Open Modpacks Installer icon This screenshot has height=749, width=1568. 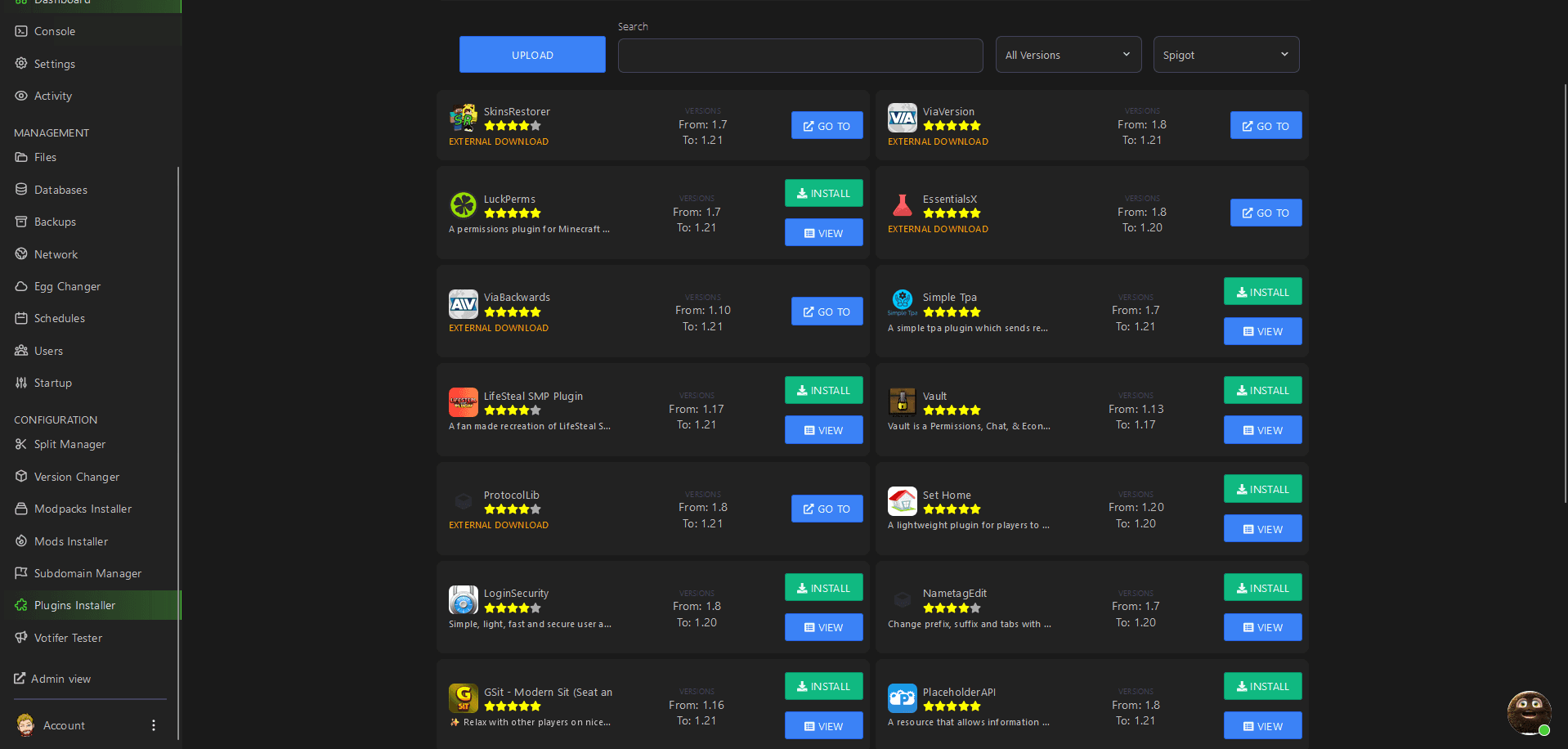click(x=21, y=509)
